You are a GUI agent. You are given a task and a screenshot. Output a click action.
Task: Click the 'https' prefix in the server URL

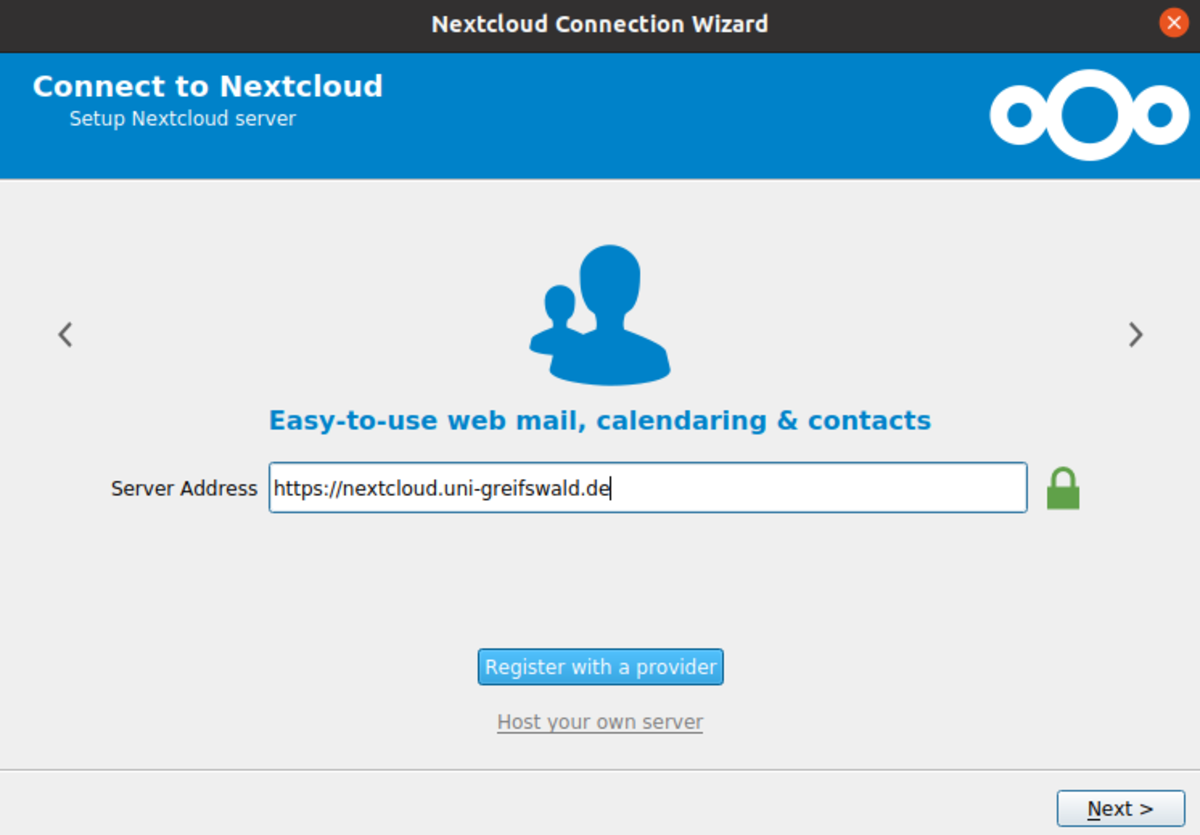(x=295, y=489)
